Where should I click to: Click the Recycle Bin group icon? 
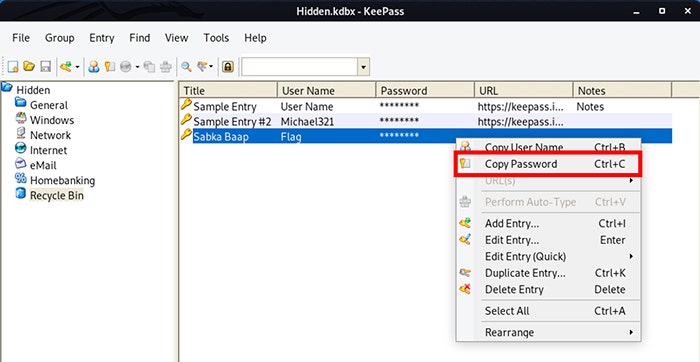[21, 193]
